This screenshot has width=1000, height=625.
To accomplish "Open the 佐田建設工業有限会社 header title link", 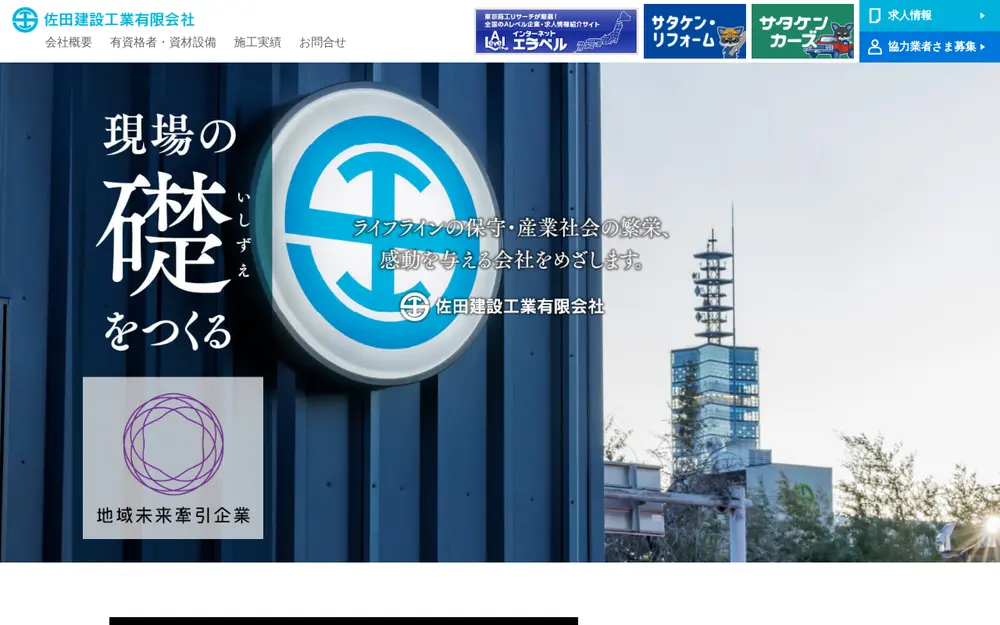I will [x=119, y=20].
